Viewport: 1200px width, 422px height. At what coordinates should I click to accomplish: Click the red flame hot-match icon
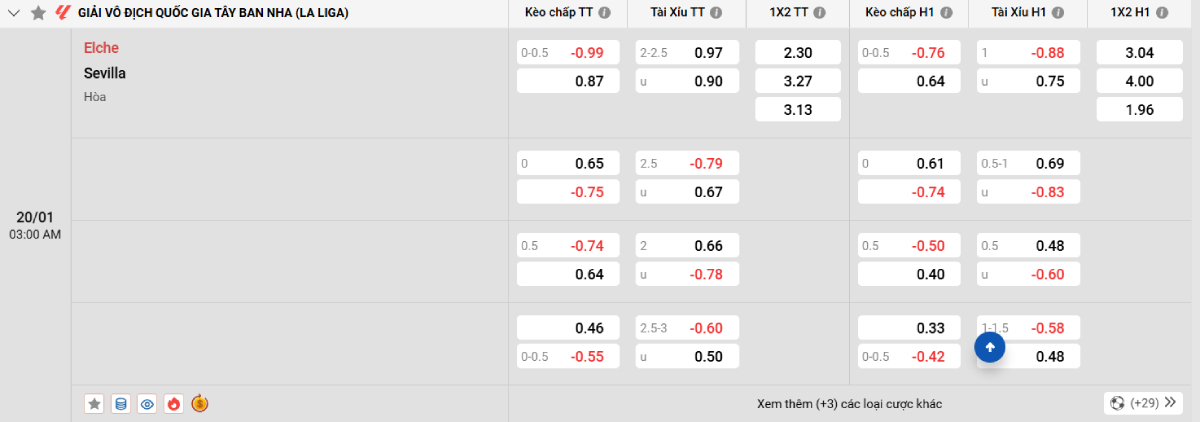[173, 404]
